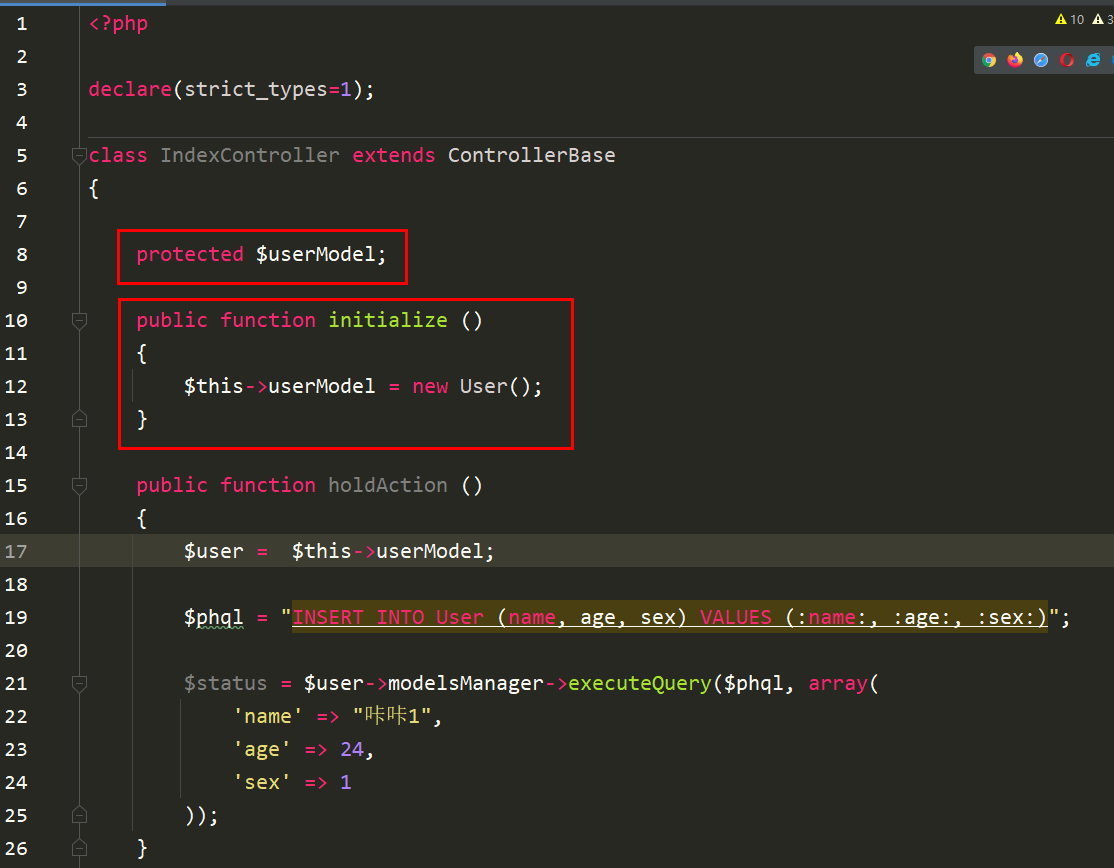Screen dimensions: 1114x868
Task: Collapse the initialize function fold marker
Action: 79,320
